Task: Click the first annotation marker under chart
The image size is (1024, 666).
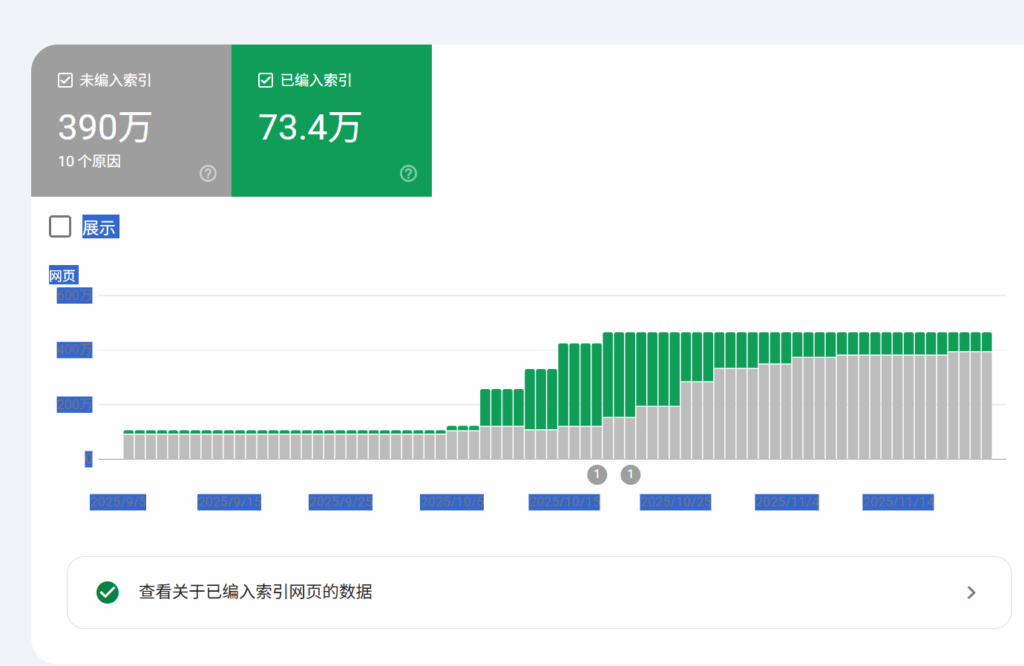Action: [x=597, y=474]
